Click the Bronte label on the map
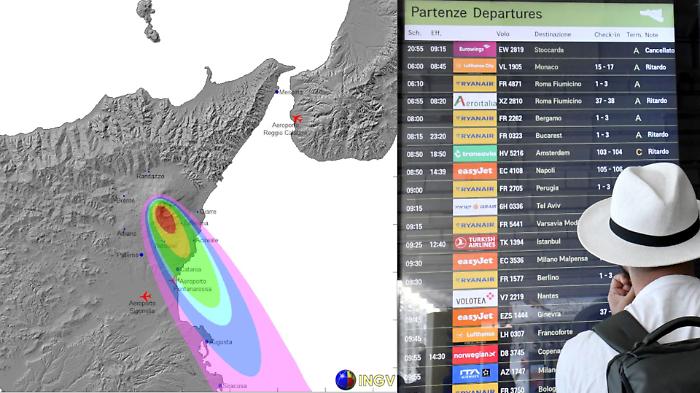The width and height of the screenshot is (700, 393). (x=125, y=200)
